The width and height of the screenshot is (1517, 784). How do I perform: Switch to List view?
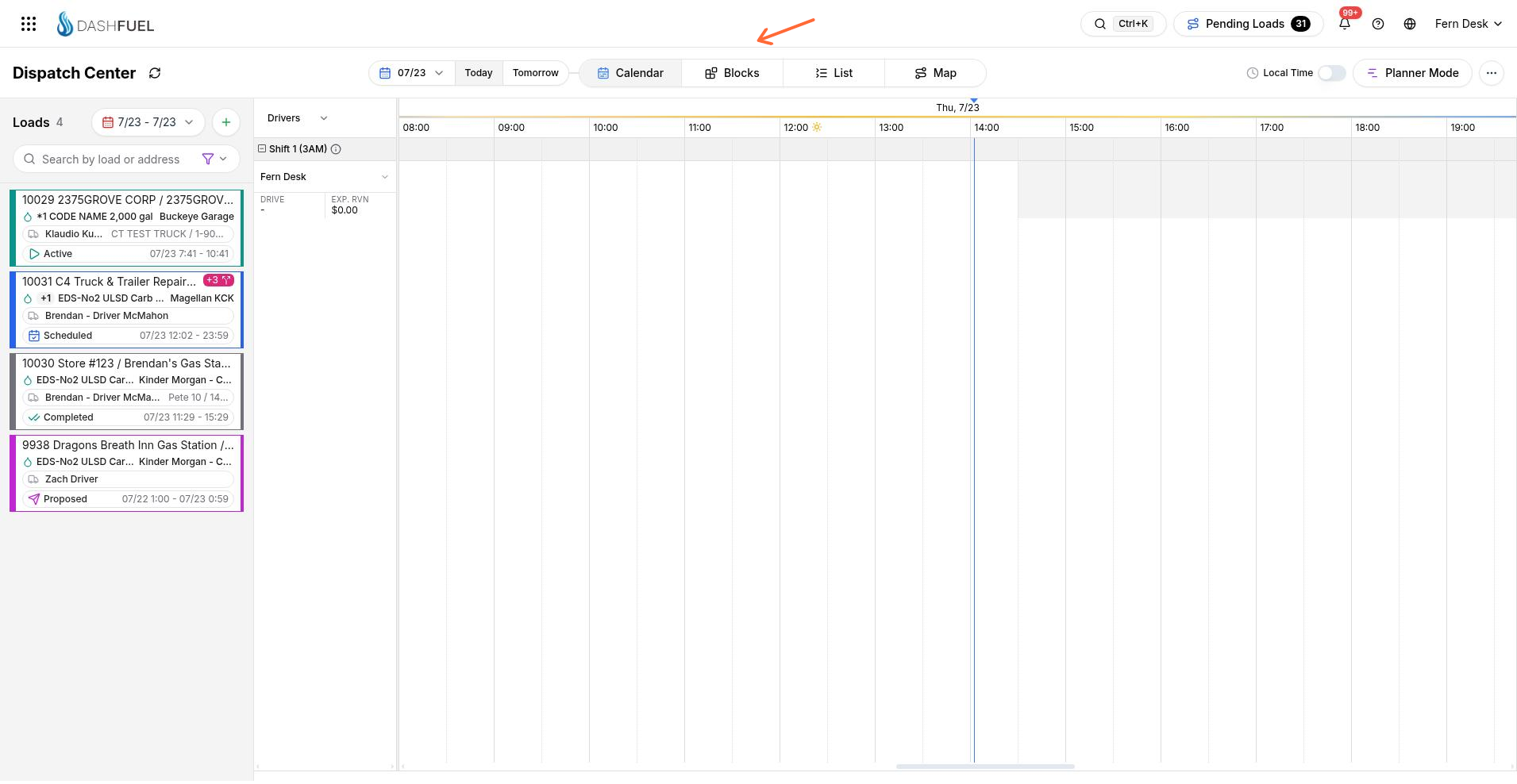[x=834, y=73]
